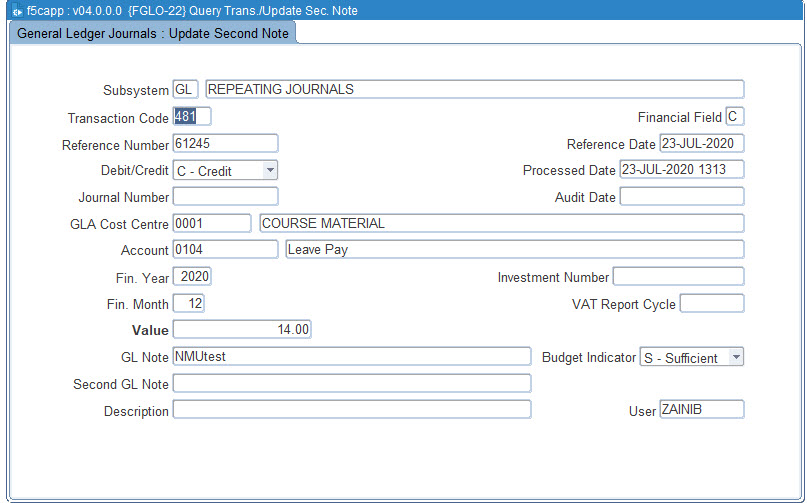The image size is (807, 503).
Task: Focus the Description text field
Action: [x=351, y=410]
